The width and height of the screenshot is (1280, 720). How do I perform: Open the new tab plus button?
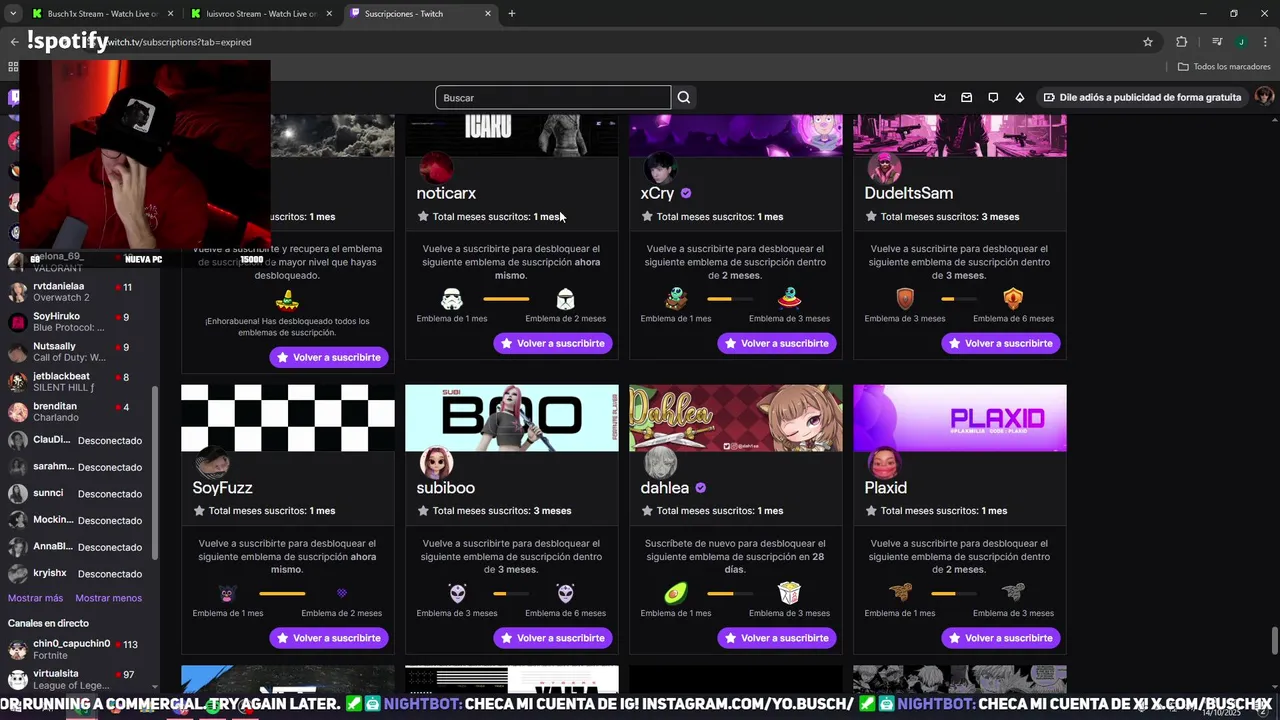pos(511,14)
